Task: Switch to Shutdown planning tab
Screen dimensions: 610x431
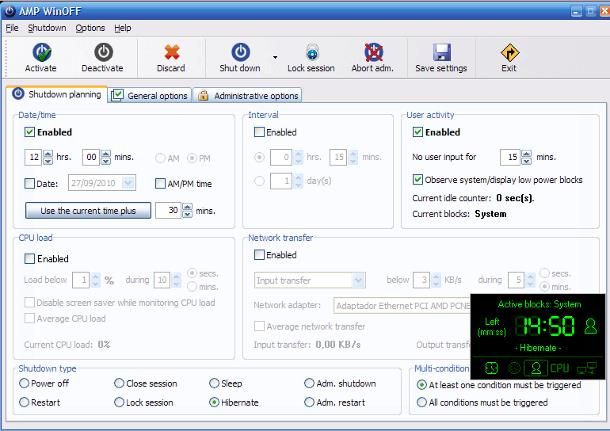Action: 57,94
